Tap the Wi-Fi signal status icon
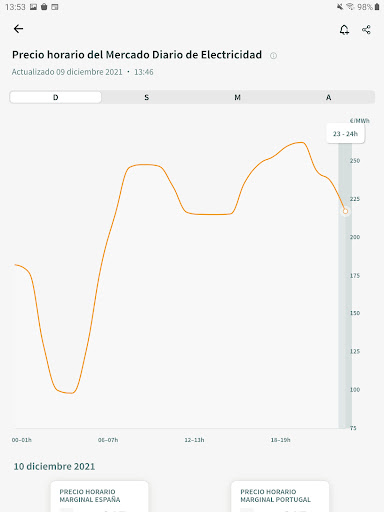 350,7
